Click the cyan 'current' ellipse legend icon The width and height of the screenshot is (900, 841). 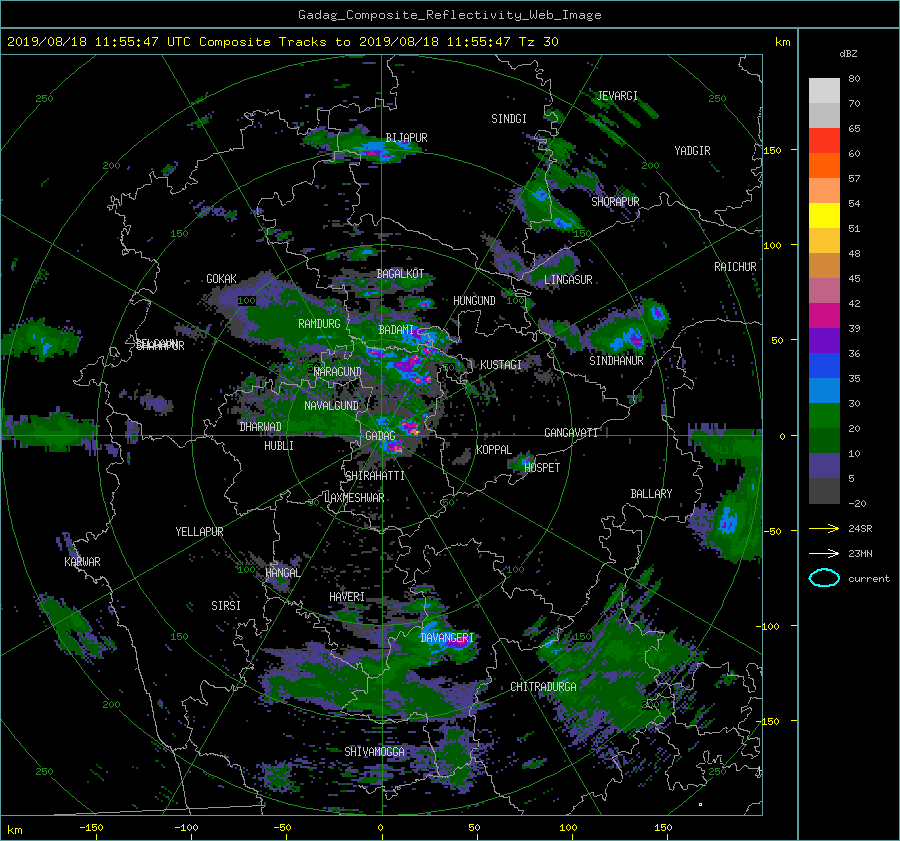click(824, 578)
